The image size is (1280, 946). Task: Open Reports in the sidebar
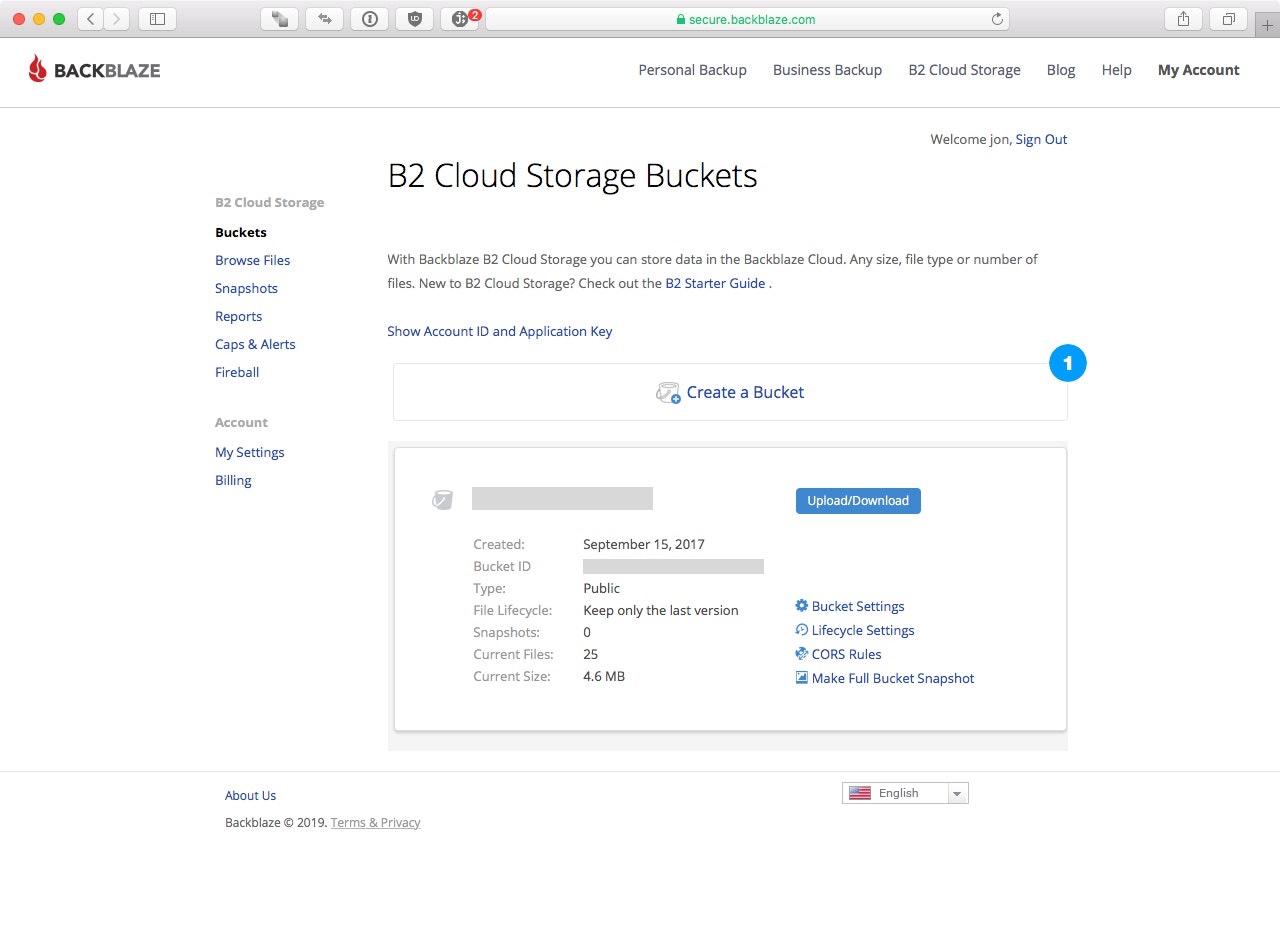239,316
